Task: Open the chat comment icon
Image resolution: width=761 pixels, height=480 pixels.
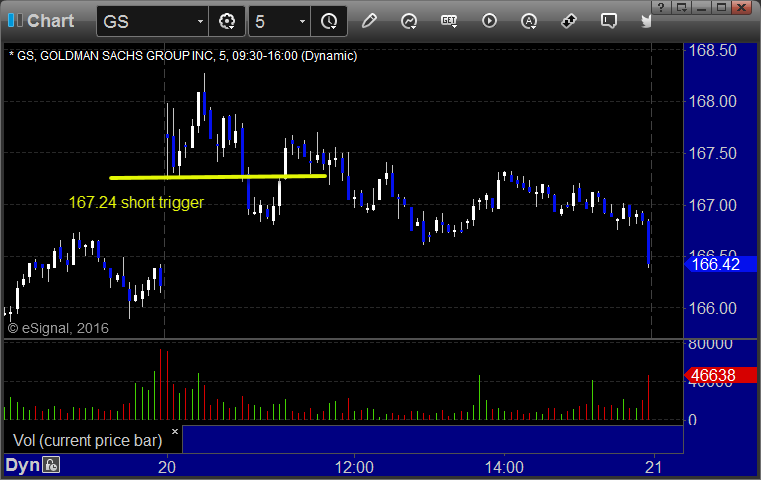Action: (x=609, y=21)
